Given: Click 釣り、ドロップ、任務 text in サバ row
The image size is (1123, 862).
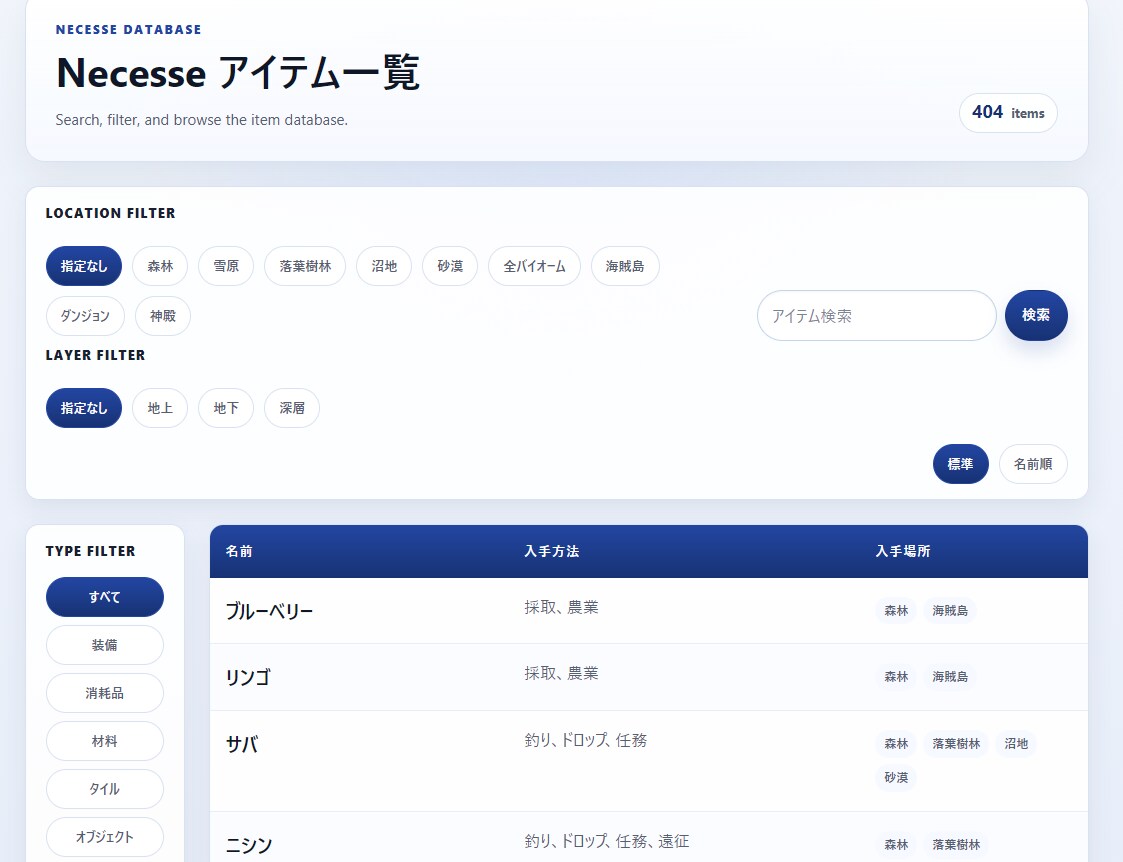Looking at the screenshot, I should click(585, 740).
